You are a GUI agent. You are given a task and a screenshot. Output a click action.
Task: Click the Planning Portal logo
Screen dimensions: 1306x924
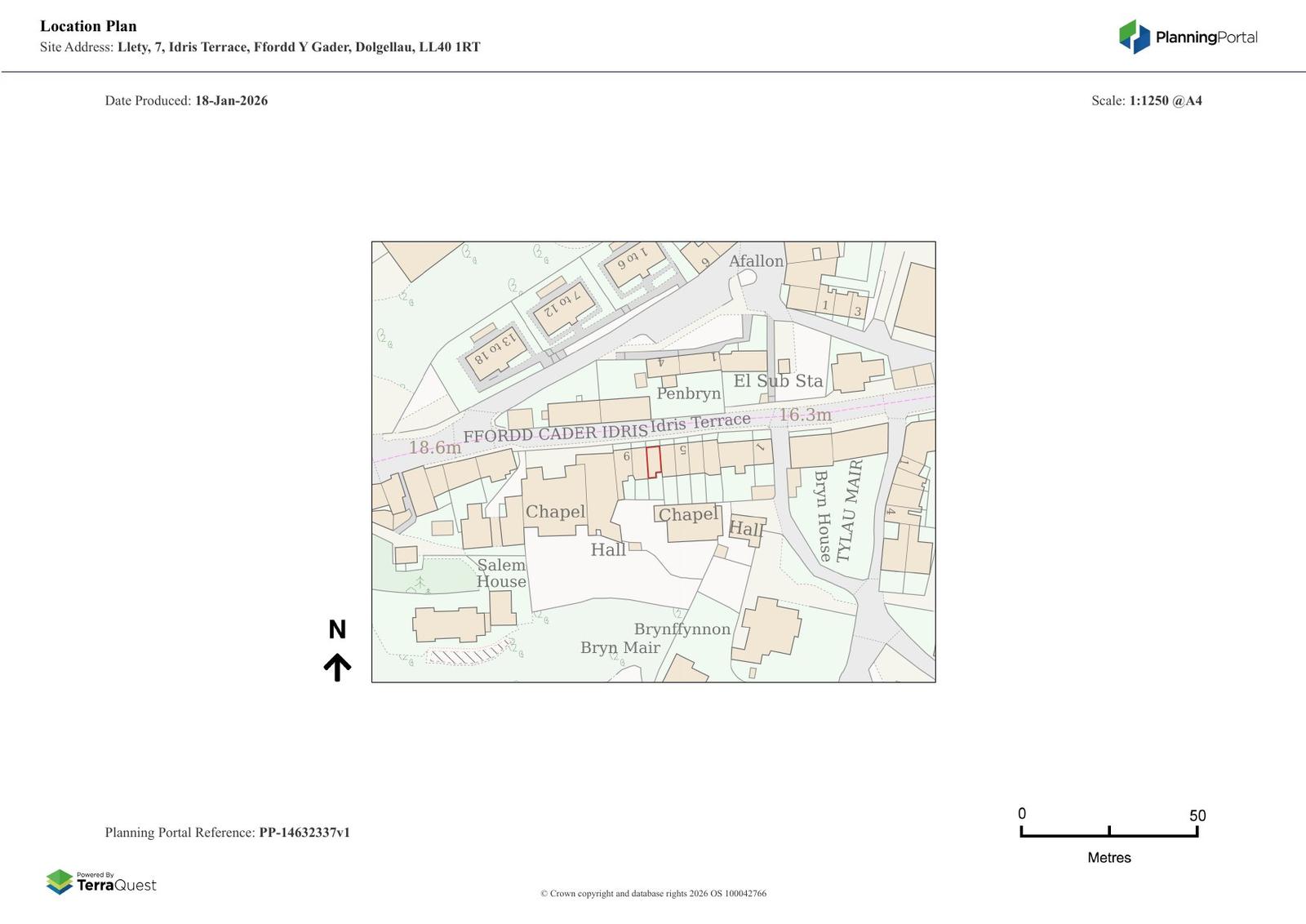pos(1188,37)
